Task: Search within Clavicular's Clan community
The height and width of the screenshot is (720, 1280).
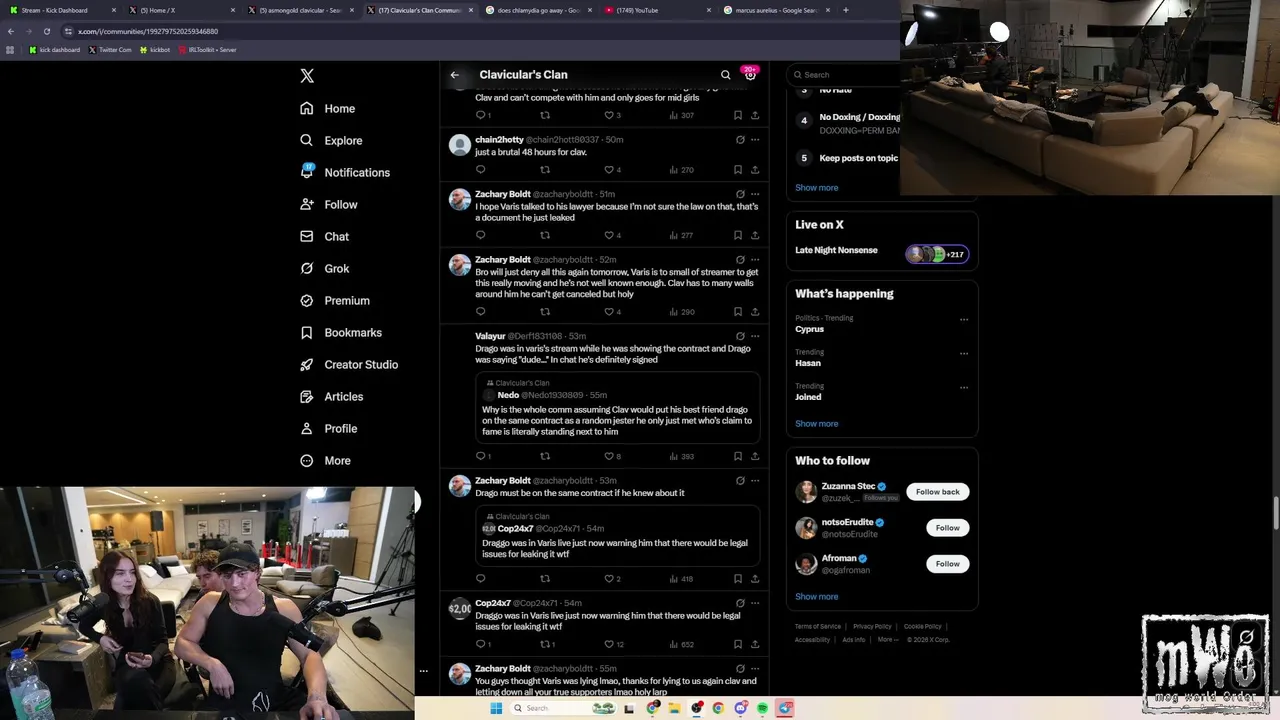Action: pos(726,75)
